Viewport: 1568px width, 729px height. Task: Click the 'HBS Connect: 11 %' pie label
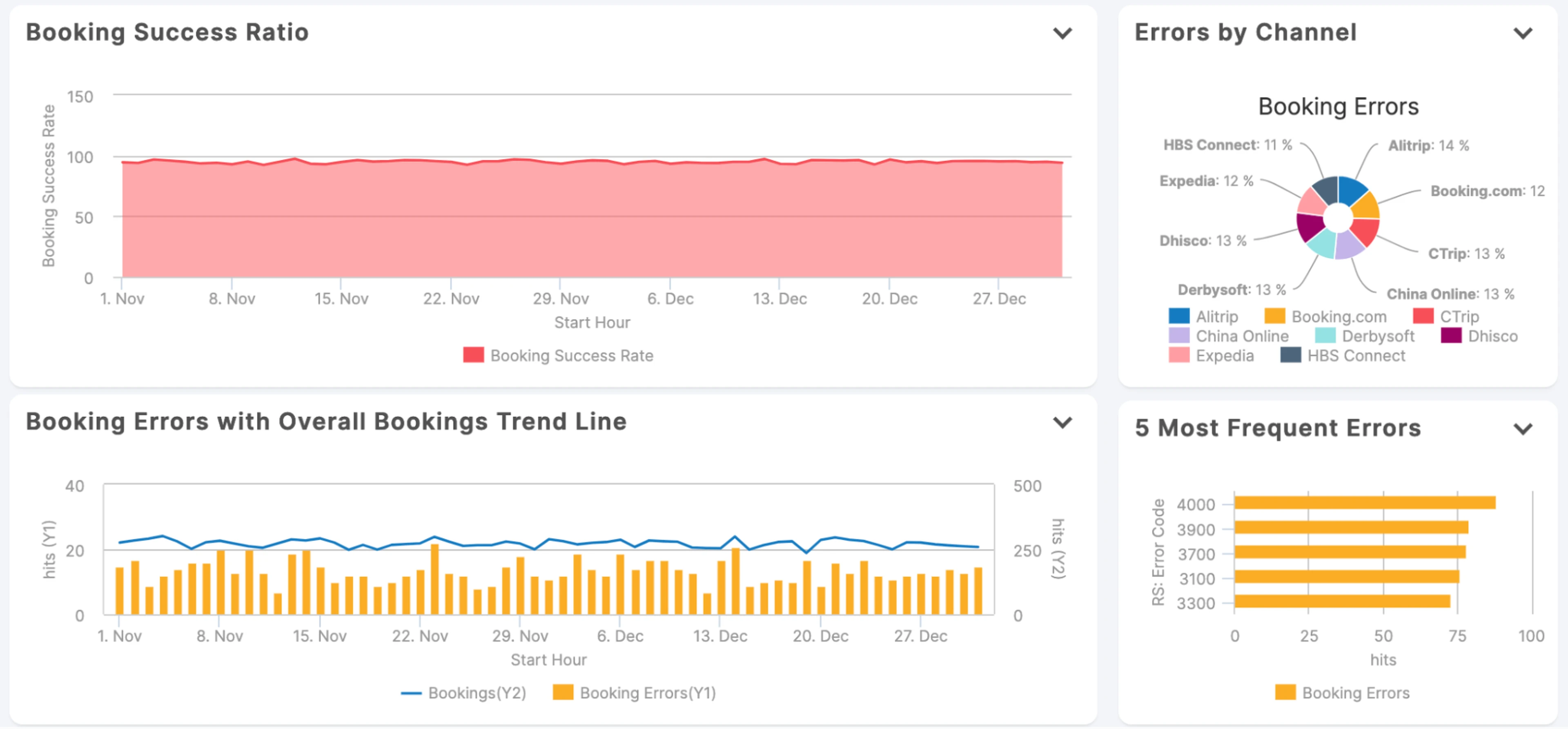tap(1227, 145)
